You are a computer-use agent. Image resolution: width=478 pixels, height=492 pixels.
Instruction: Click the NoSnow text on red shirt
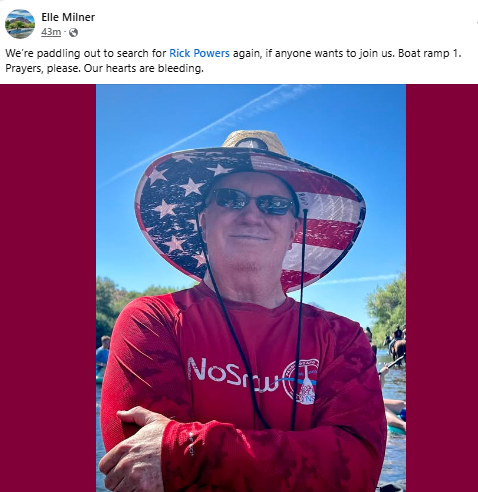[233, 374]
